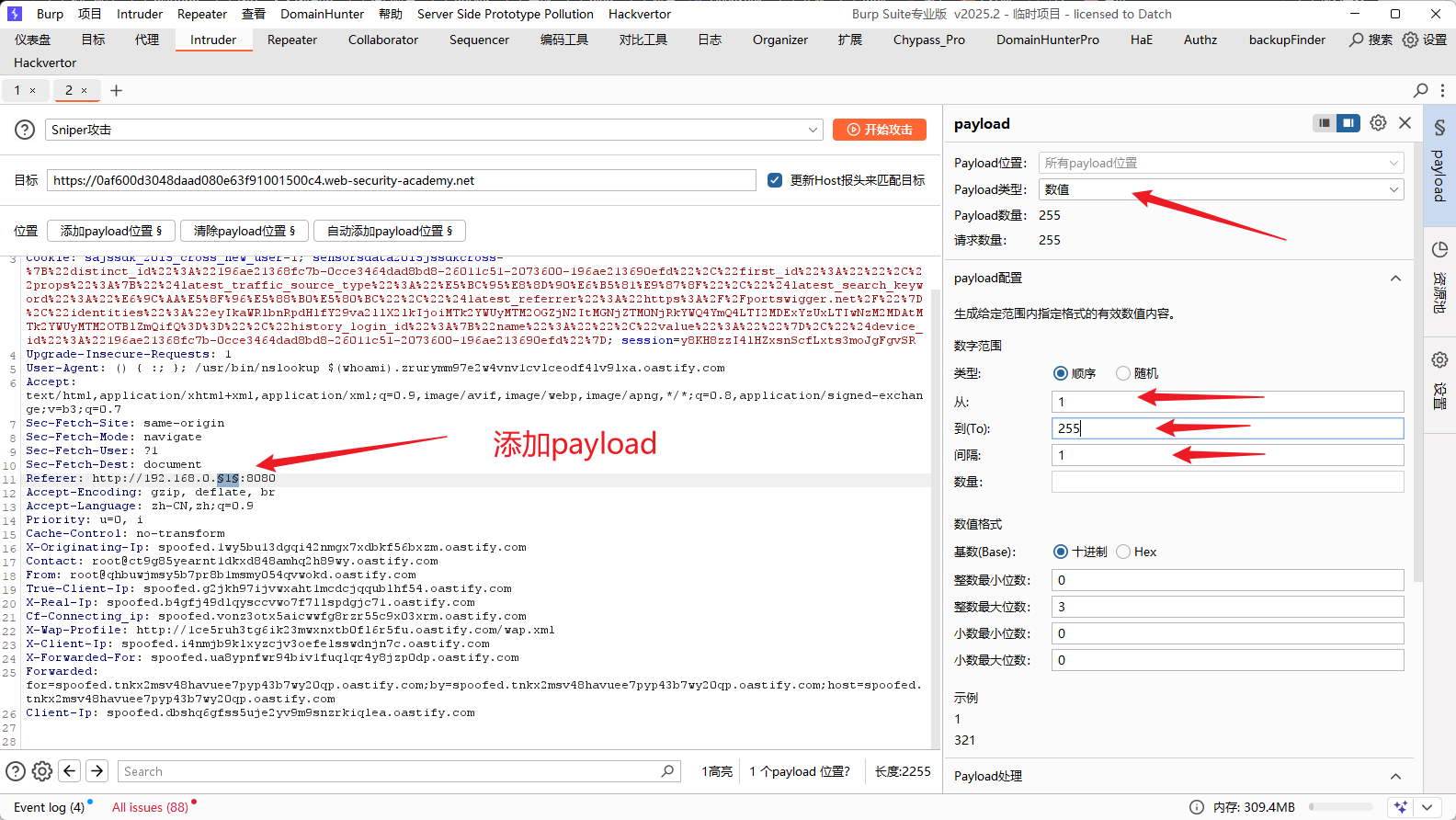Switch payload panel to right-docked layout
Screen dimensions: 1456x820
tap(1348, 122)
